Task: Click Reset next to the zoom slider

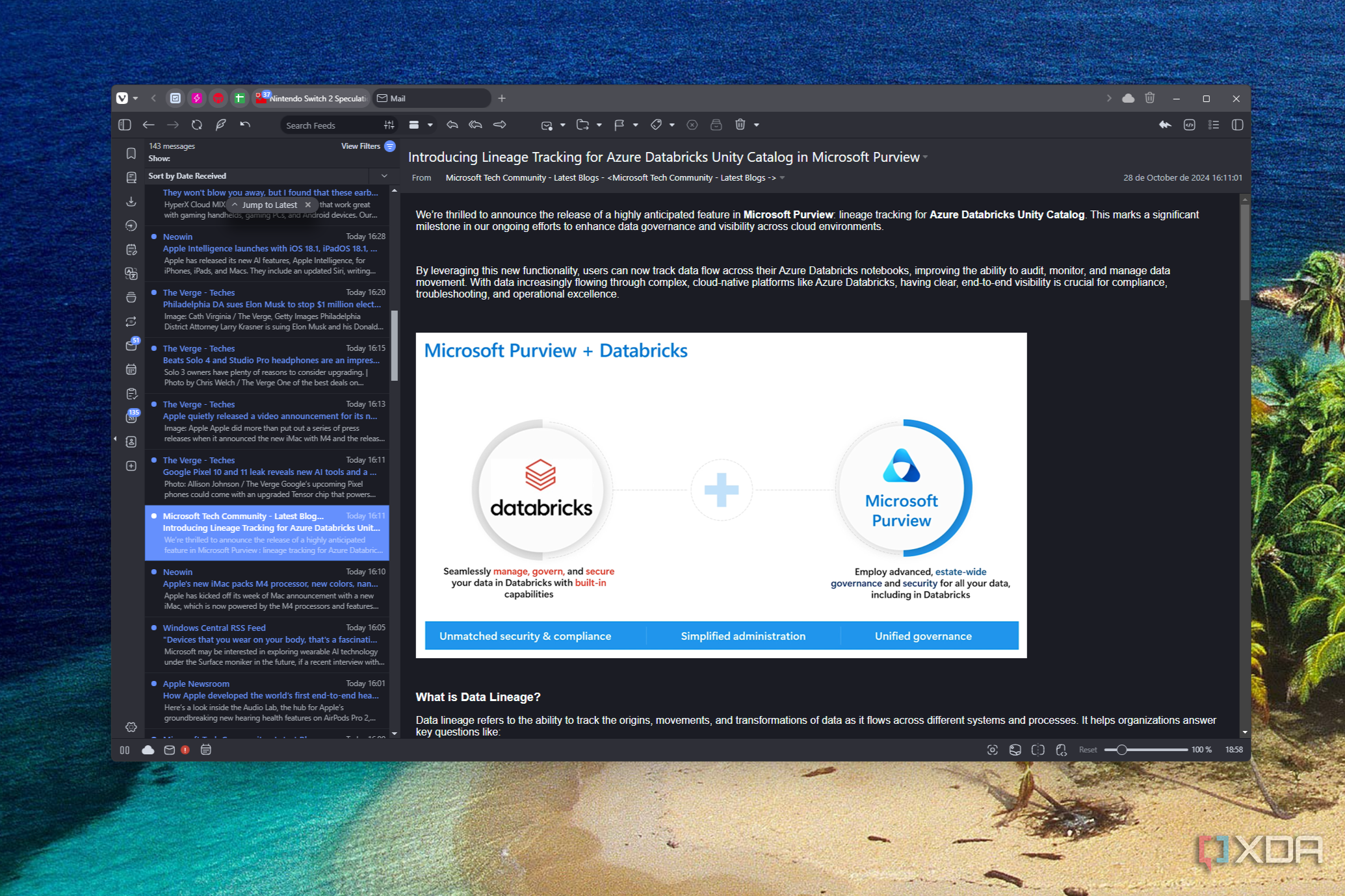Action: coord(1088,750)
